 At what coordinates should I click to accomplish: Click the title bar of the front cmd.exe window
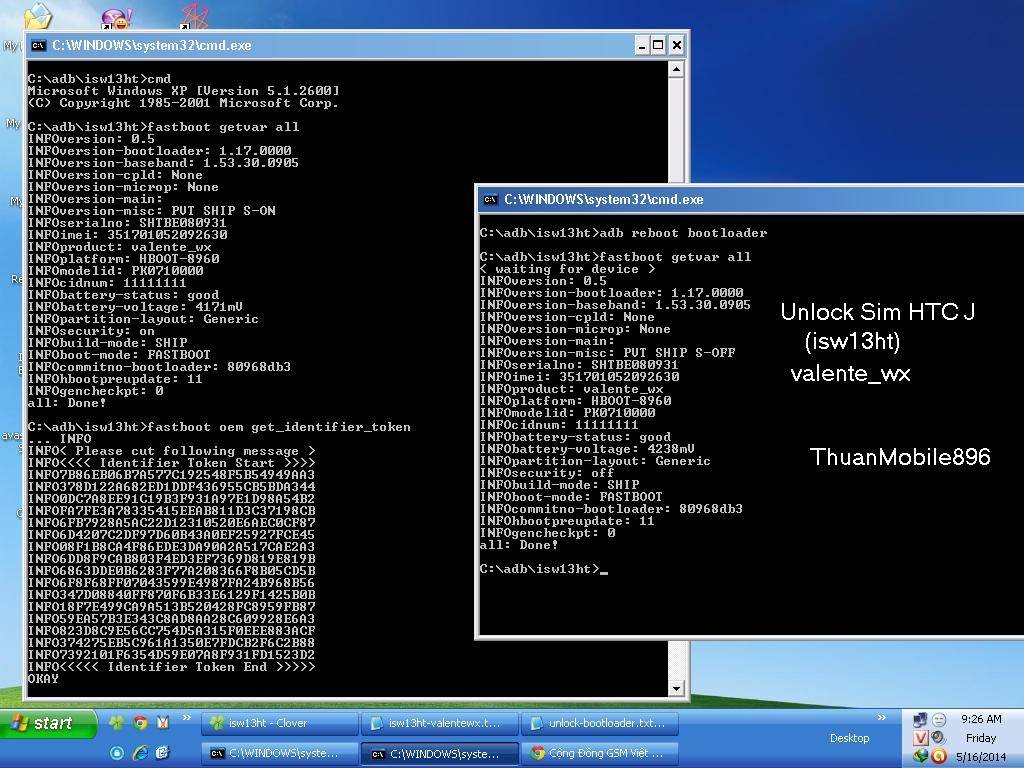(x=751, y=199)
